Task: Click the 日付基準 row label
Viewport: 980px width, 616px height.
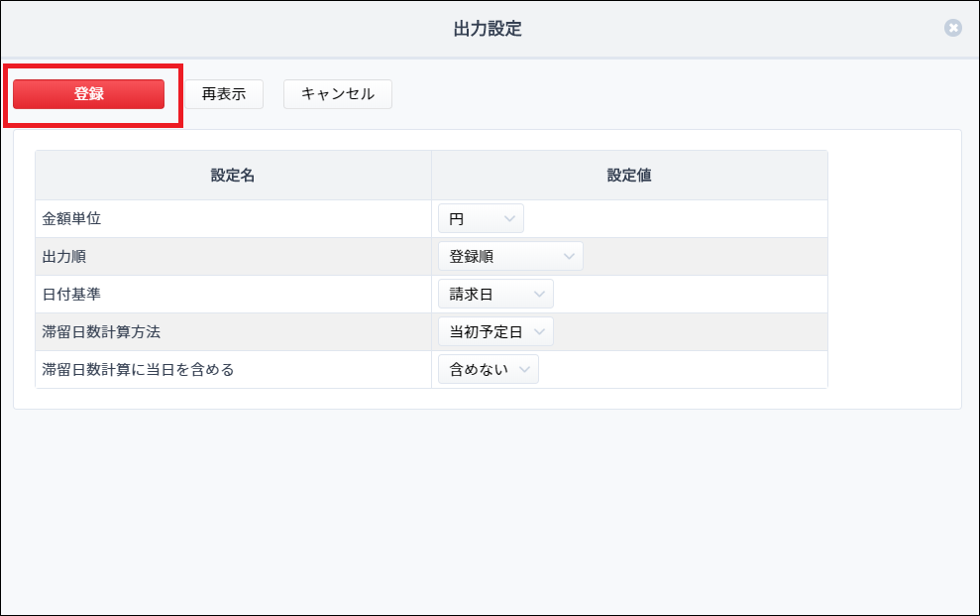Action: (x=71, y=294)
